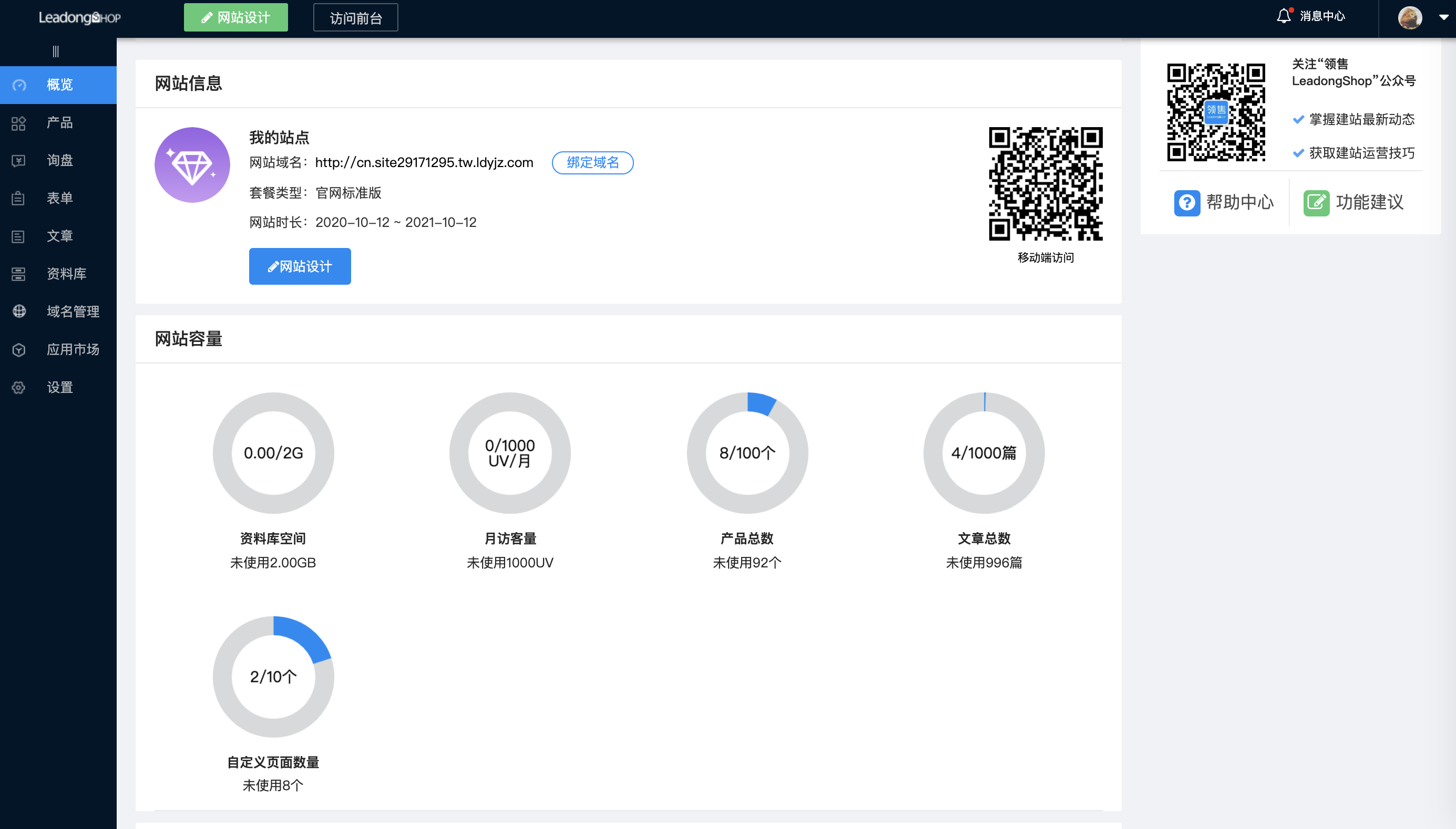This screenshot has height=829, width=1456.
Task: Open 访问前台 to visit the site
Action: [x=355, y=17]
